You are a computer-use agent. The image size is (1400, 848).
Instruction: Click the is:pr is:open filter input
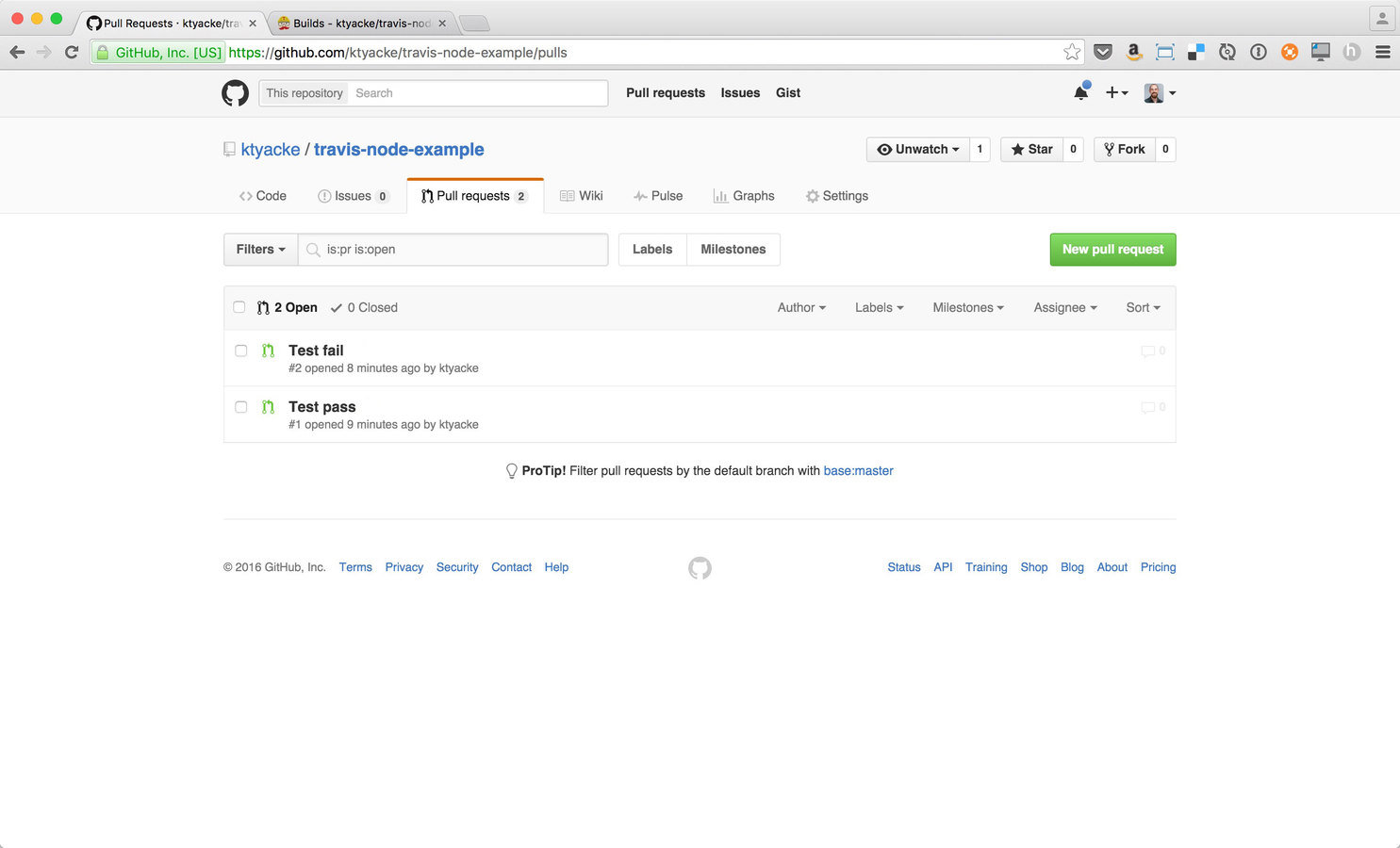coord(453,250)
